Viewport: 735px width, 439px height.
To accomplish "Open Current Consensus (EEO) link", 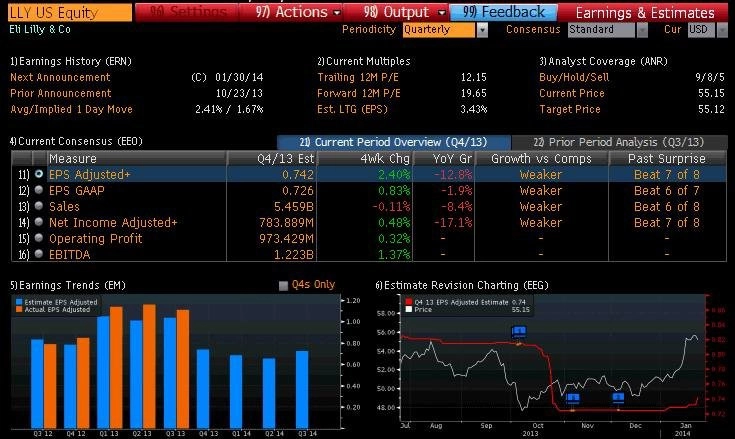I will tap(76, 141).
